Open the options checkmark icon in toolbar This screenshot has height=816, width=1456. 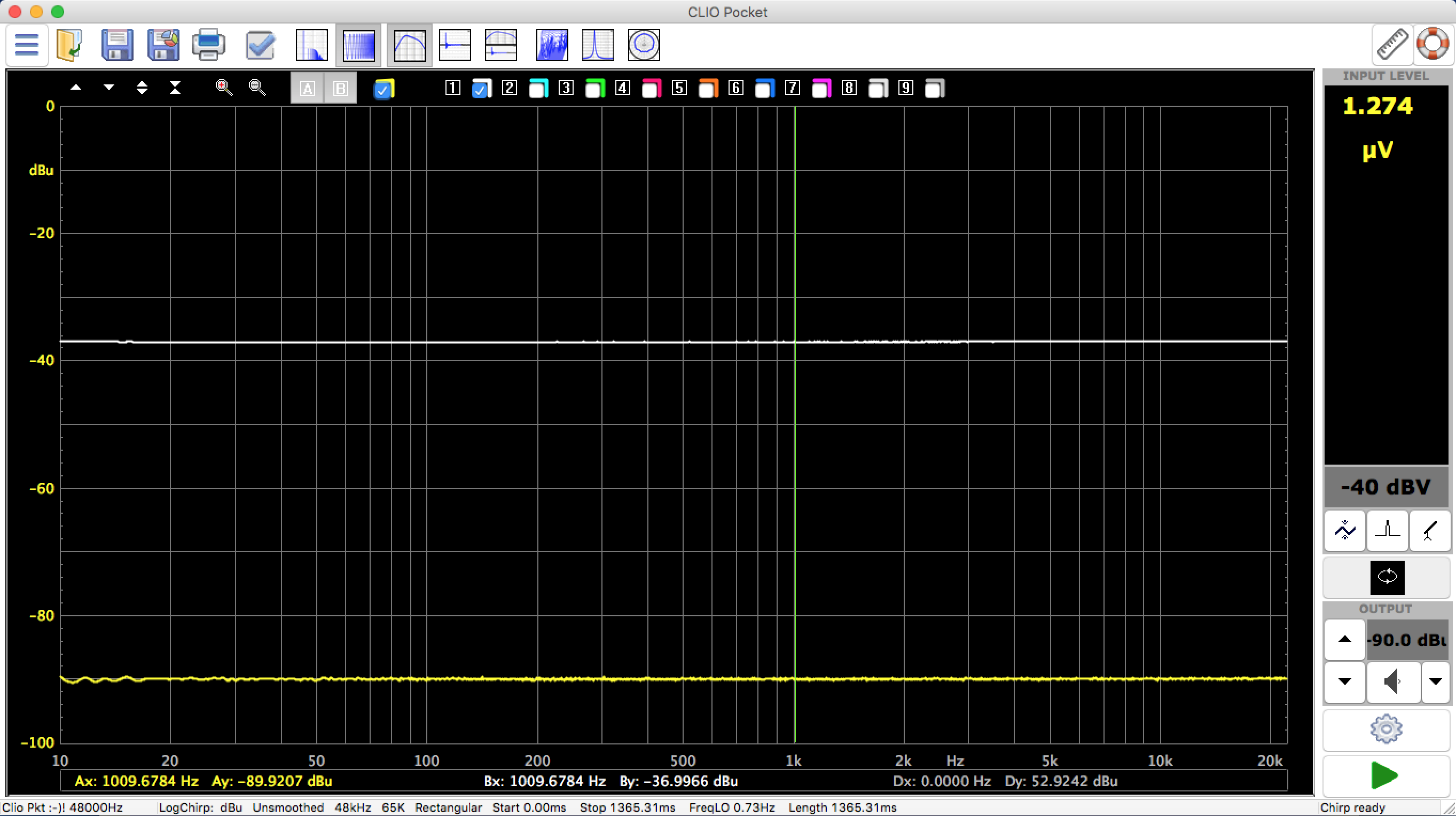260,45
